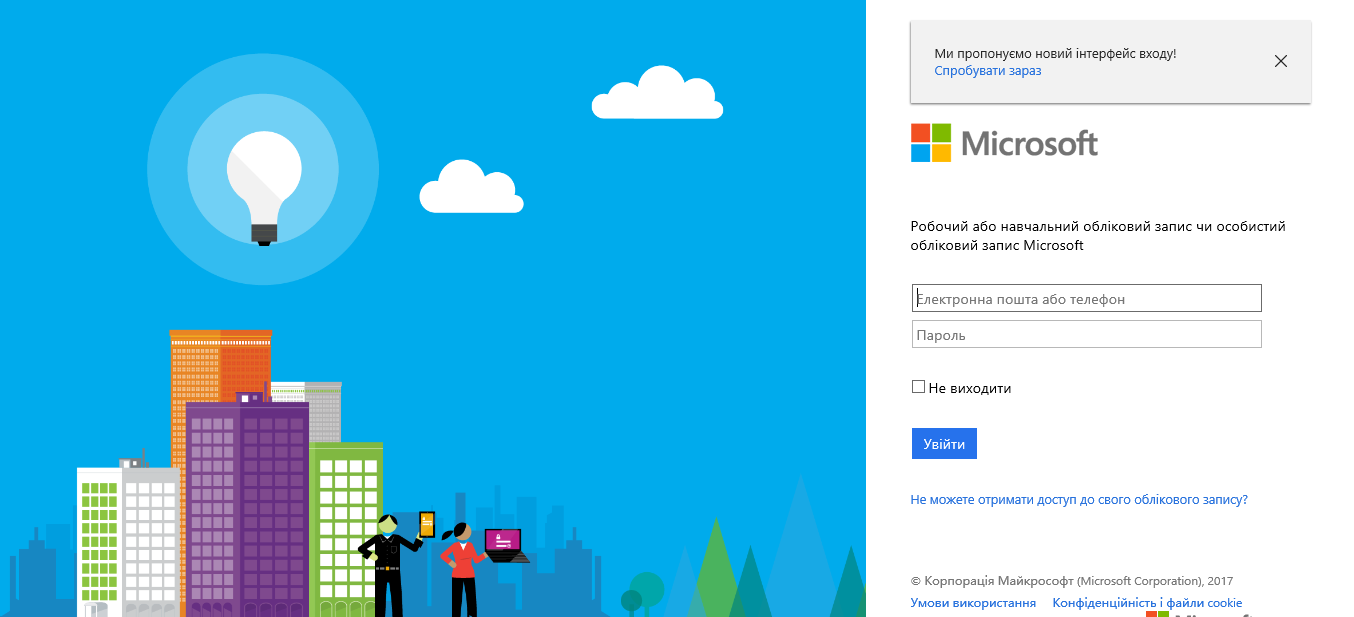Close the new sign-in interface notification
Screen dimensions: 1354x617
[x=1281, y=61]
